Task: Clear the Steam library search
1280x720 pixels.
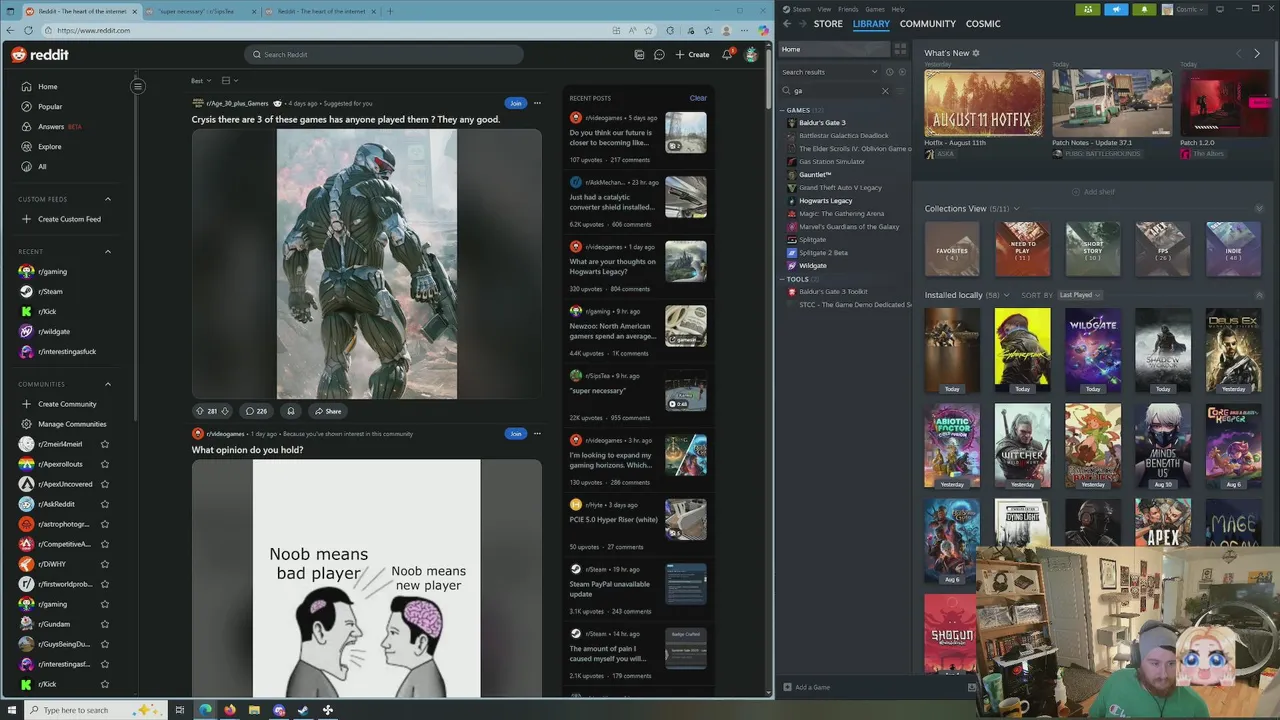Action: (x=885, y=91)
